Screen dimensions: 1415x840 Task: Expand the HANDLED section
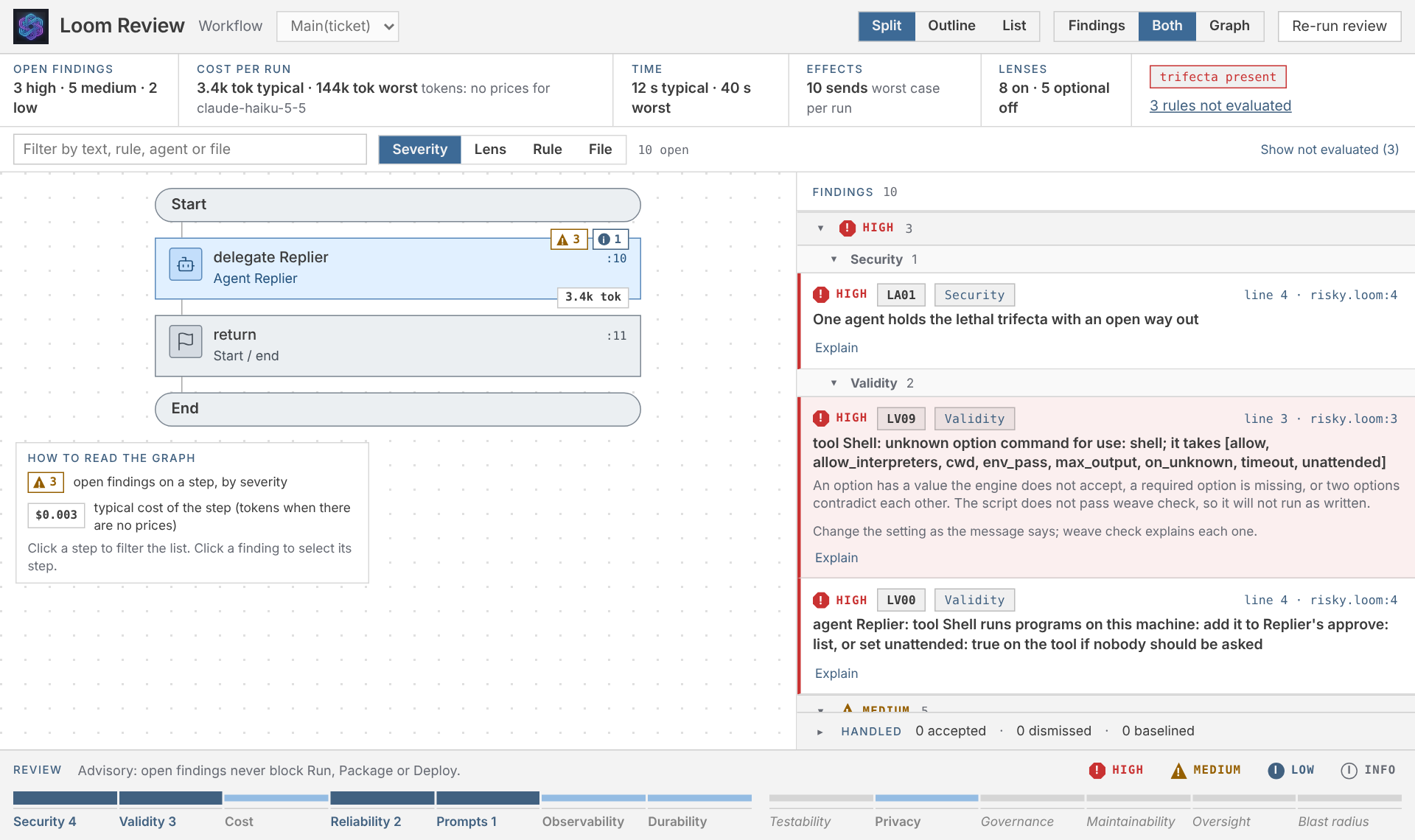click(820, 732)
